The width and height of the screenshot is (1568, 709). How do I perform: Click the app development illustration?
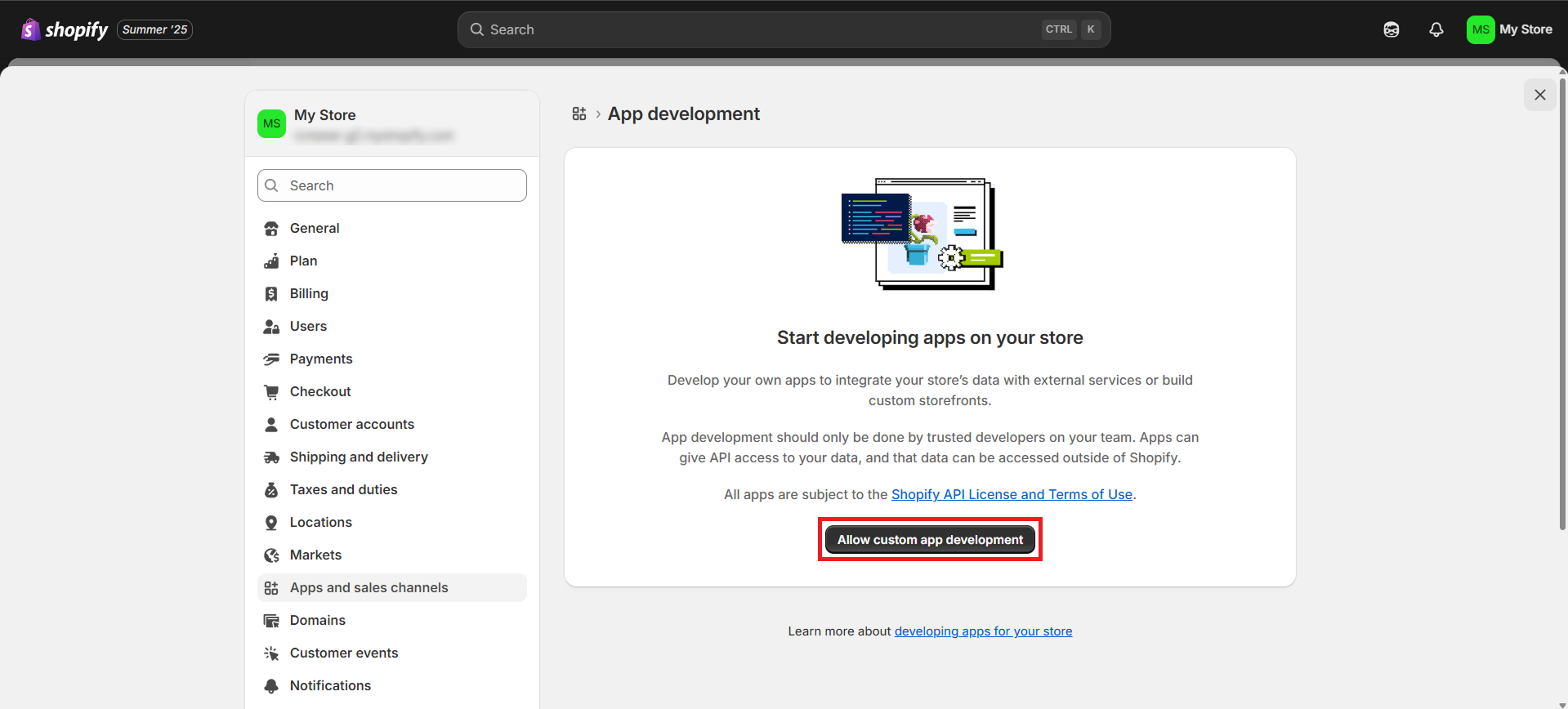point(922,234)
